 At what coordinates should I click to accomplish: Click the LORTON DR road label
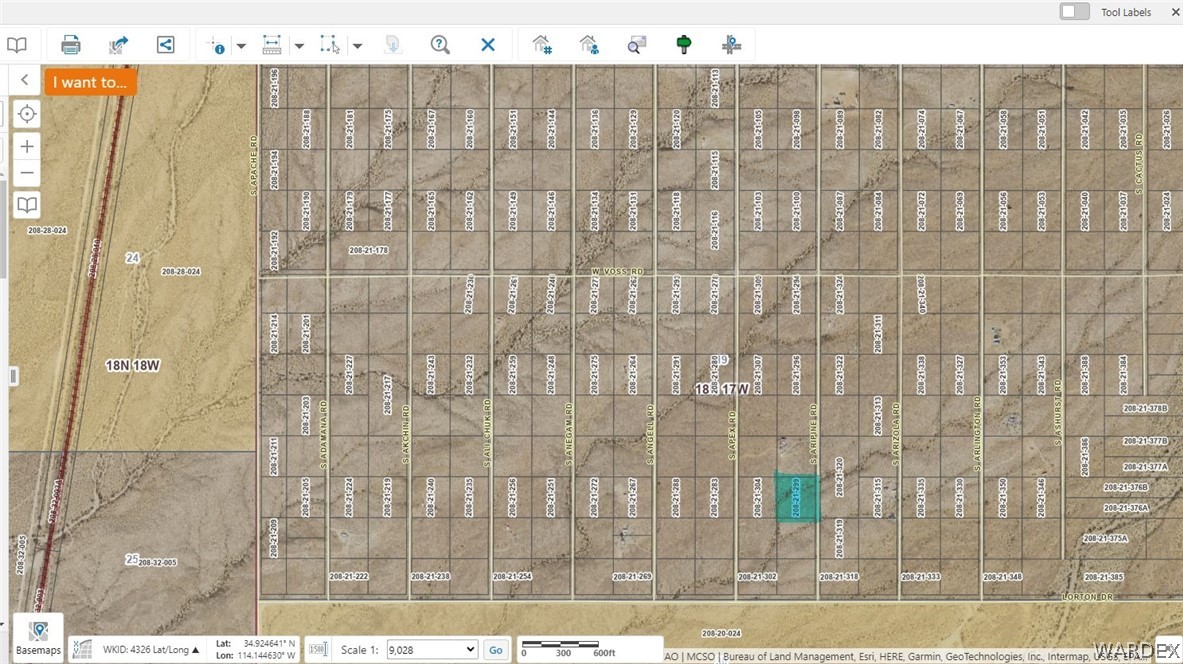pos(1087,597)
